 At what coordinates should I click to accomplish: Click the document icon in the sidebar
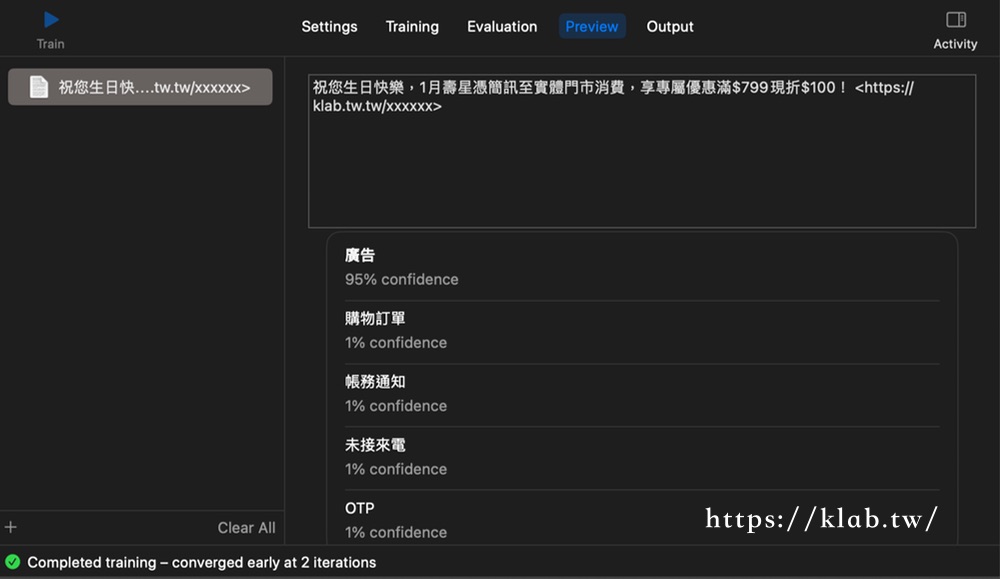(39, 87)
